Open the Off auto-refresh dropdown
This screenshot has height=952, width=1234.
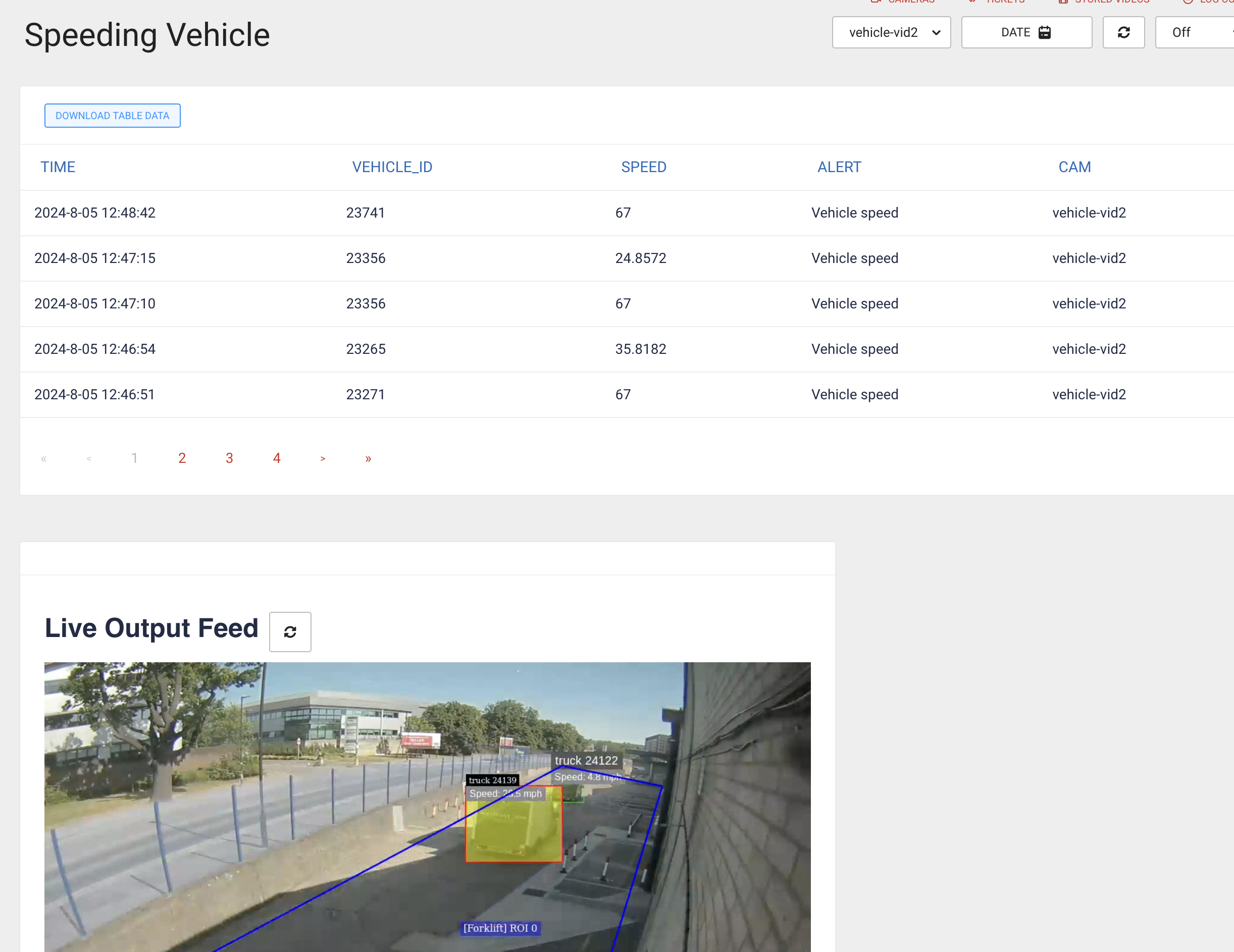tap(1192, 32)
